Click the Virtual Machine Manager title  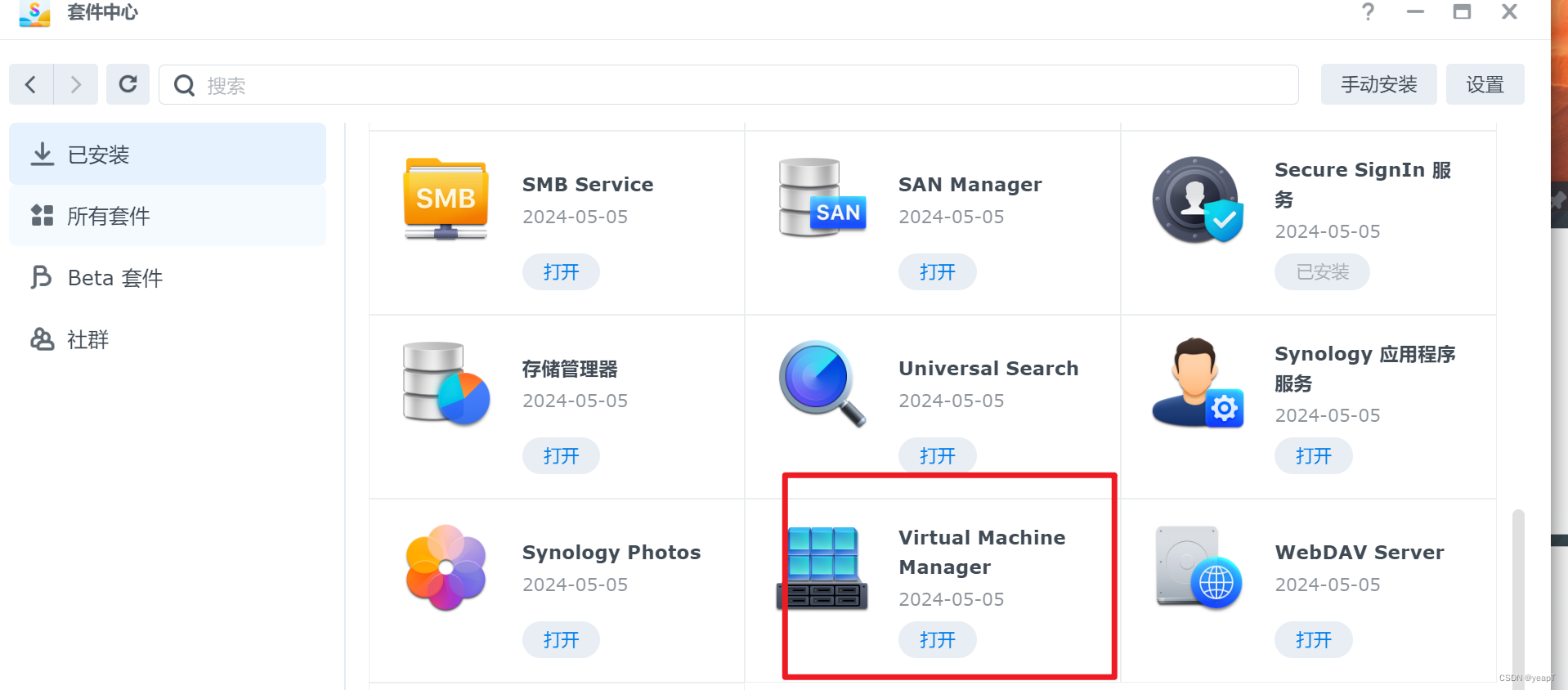click(x=982, y=553)
